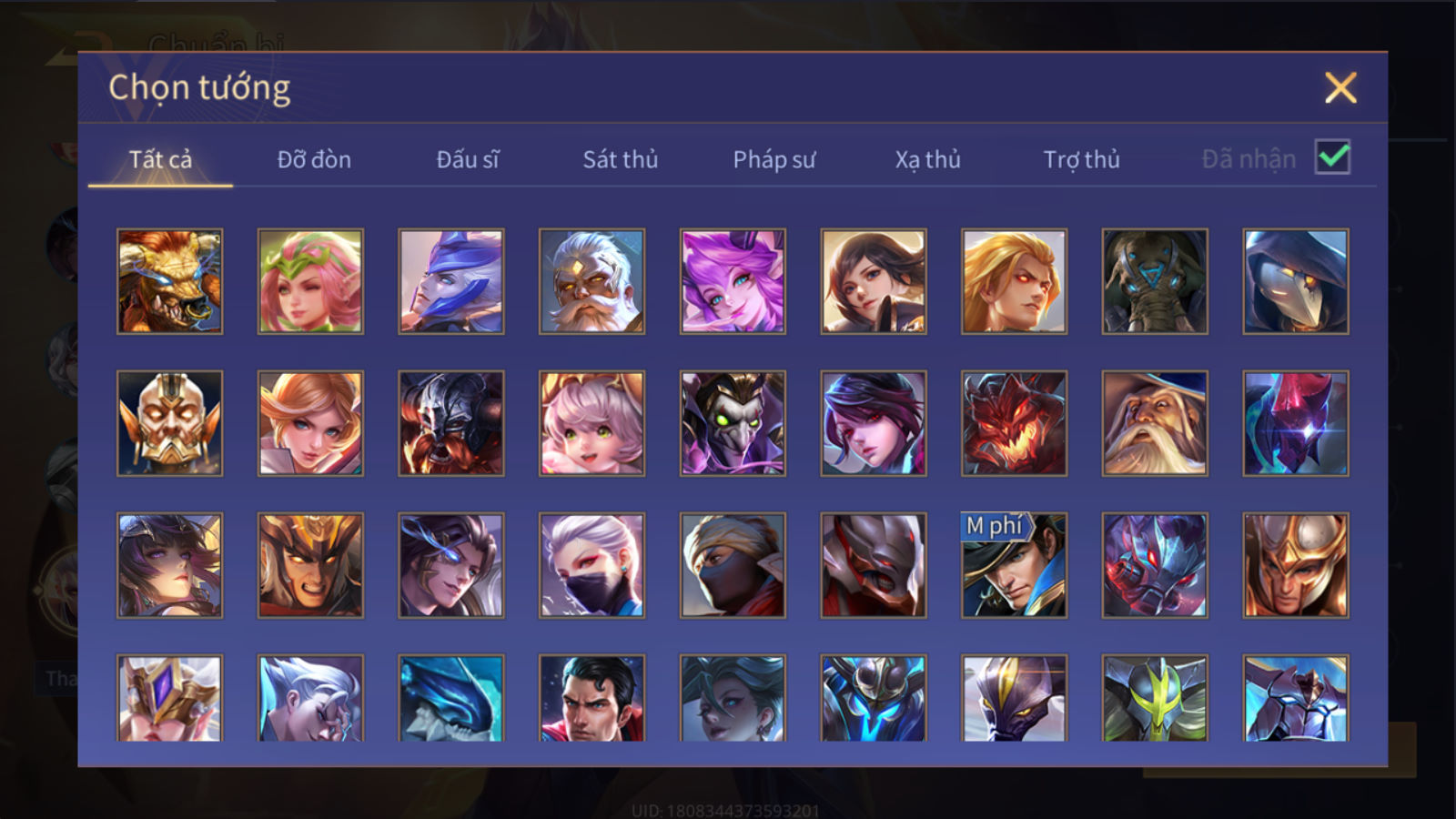Select the golden bull hero portrait
The width and height of the screenshot is (1456, 819).
coord(169,281)
